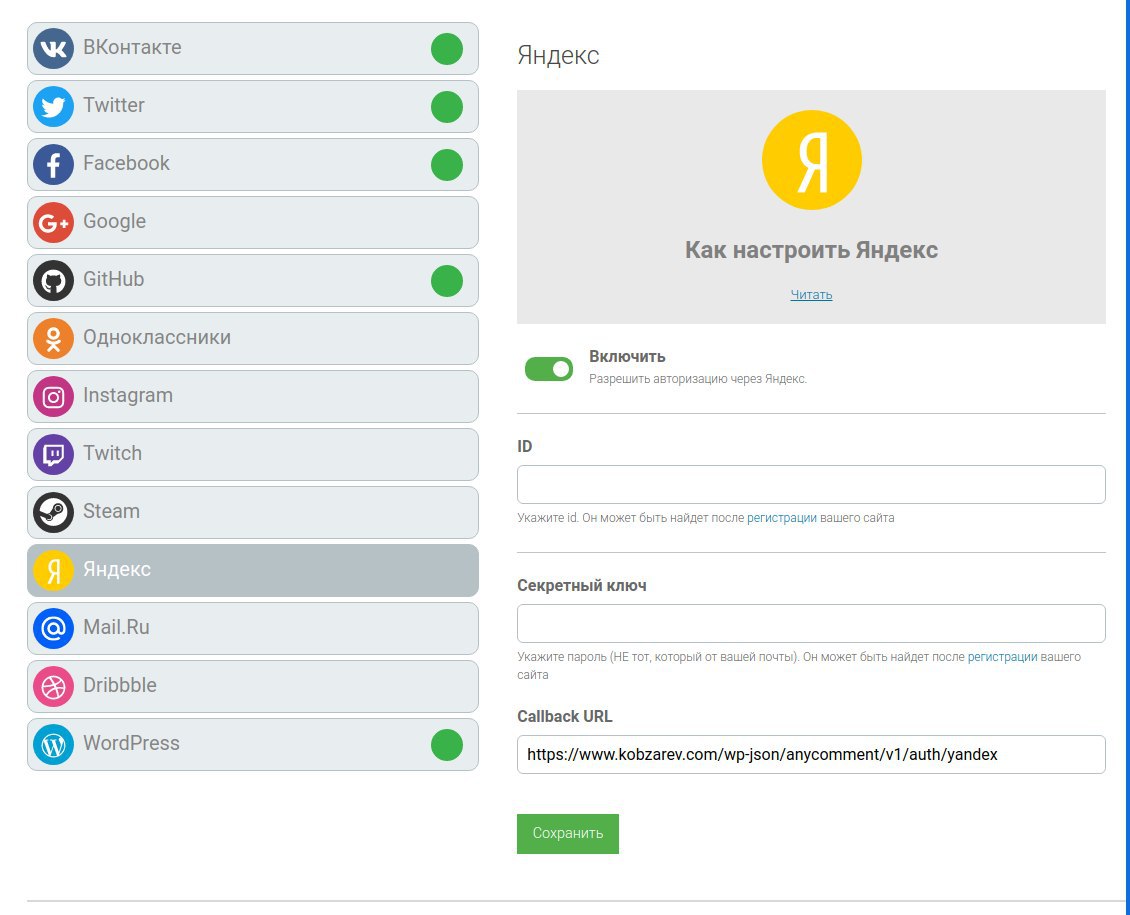
Task: Open the Читать setup guide link
Action: 811,295
